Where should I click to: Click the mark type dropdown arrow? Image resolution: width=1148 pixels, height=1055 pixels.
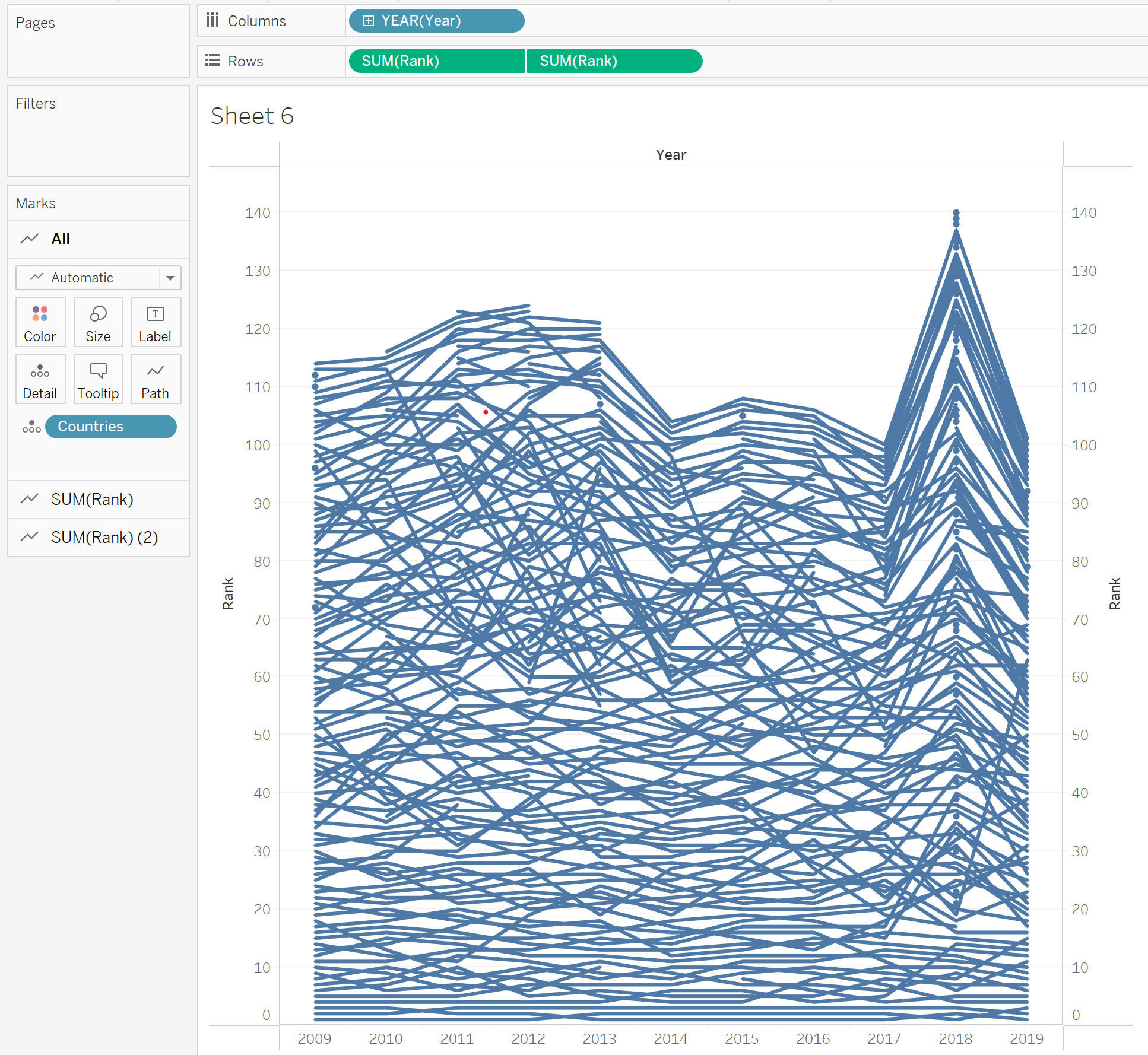click(170, 278)
